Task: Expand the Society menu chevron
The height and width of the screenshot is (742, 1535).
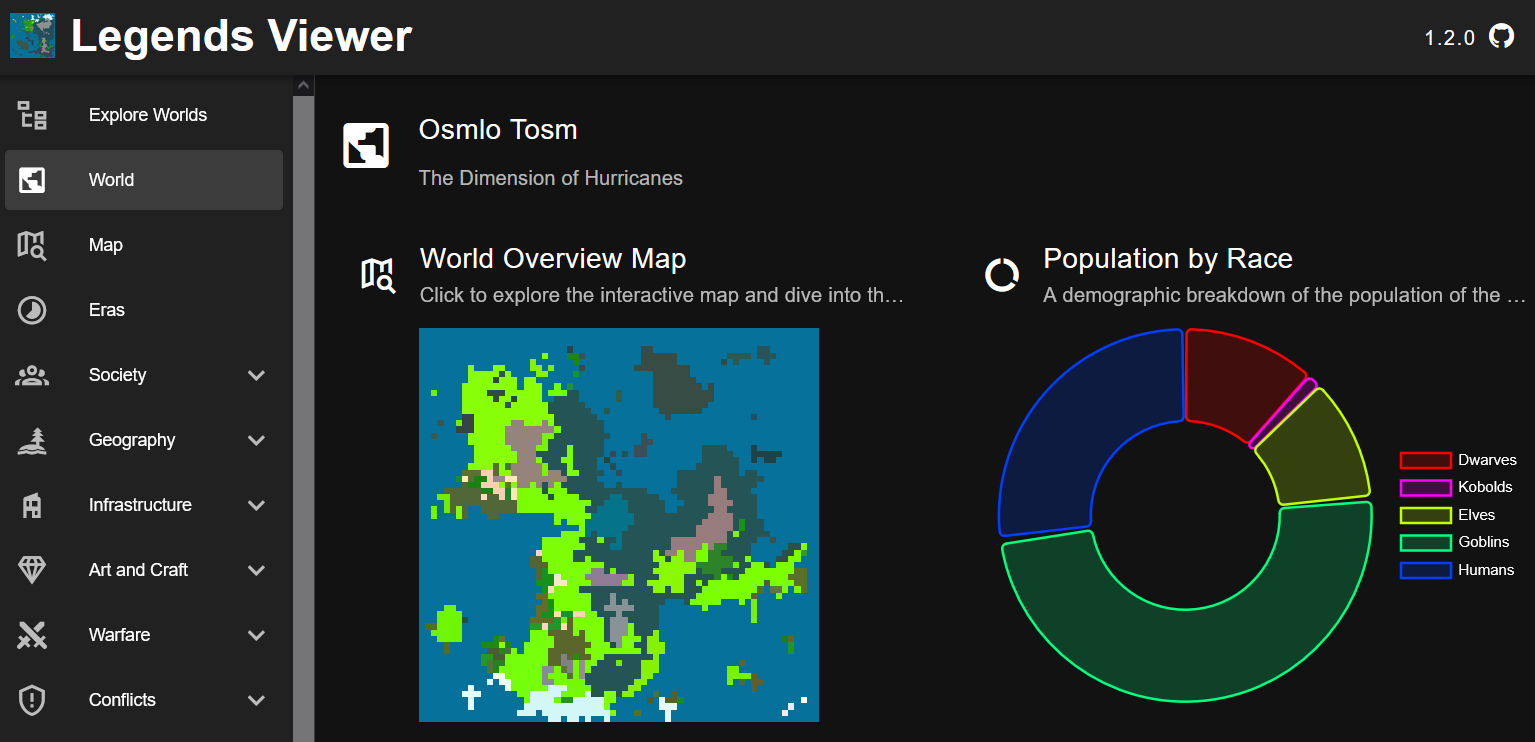Action: (x=256, y=375)
